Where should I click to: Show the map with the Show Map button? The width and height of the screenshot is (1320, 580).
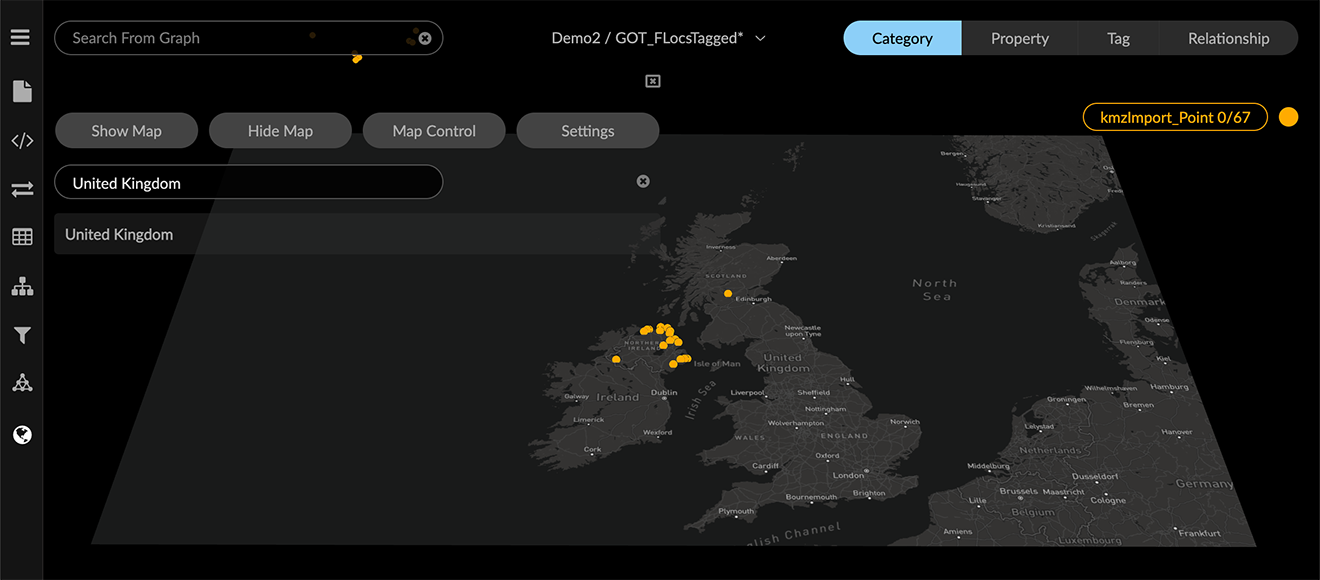point(126,130)
